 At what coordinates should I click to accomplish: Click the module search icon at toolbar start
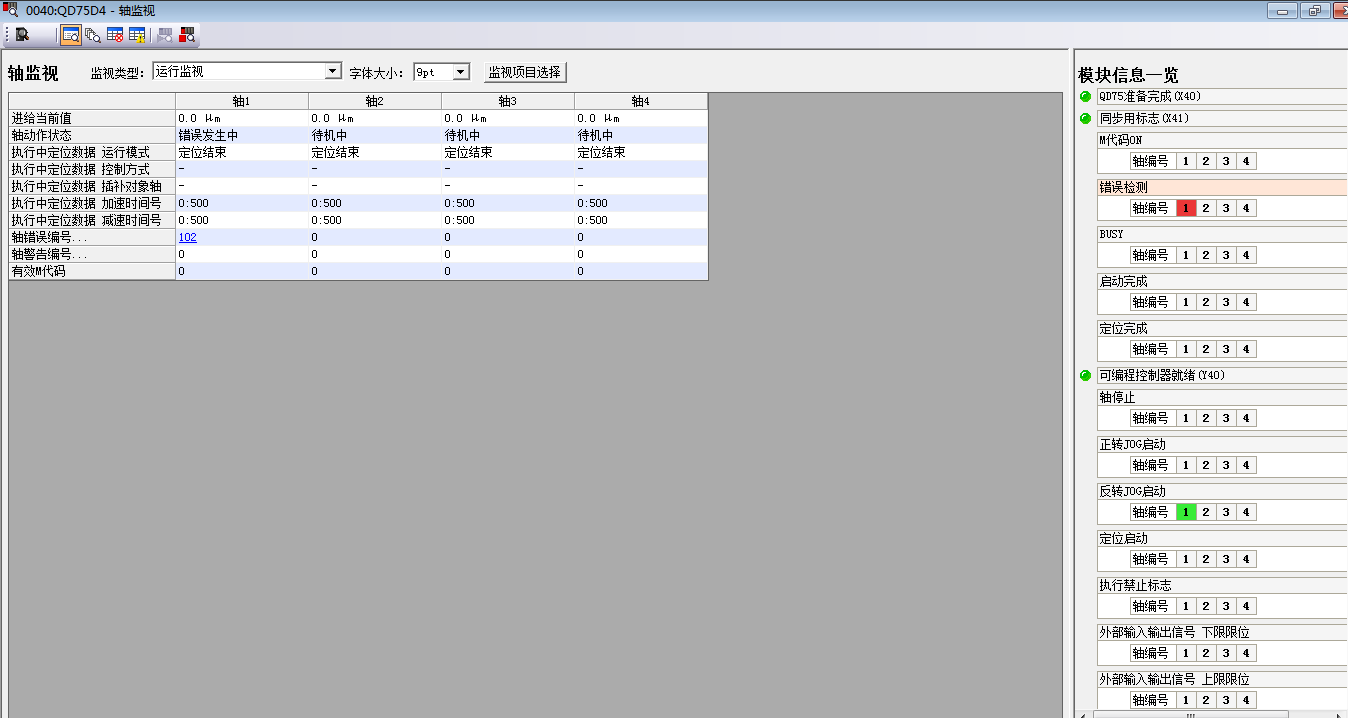tap(22, 35)
